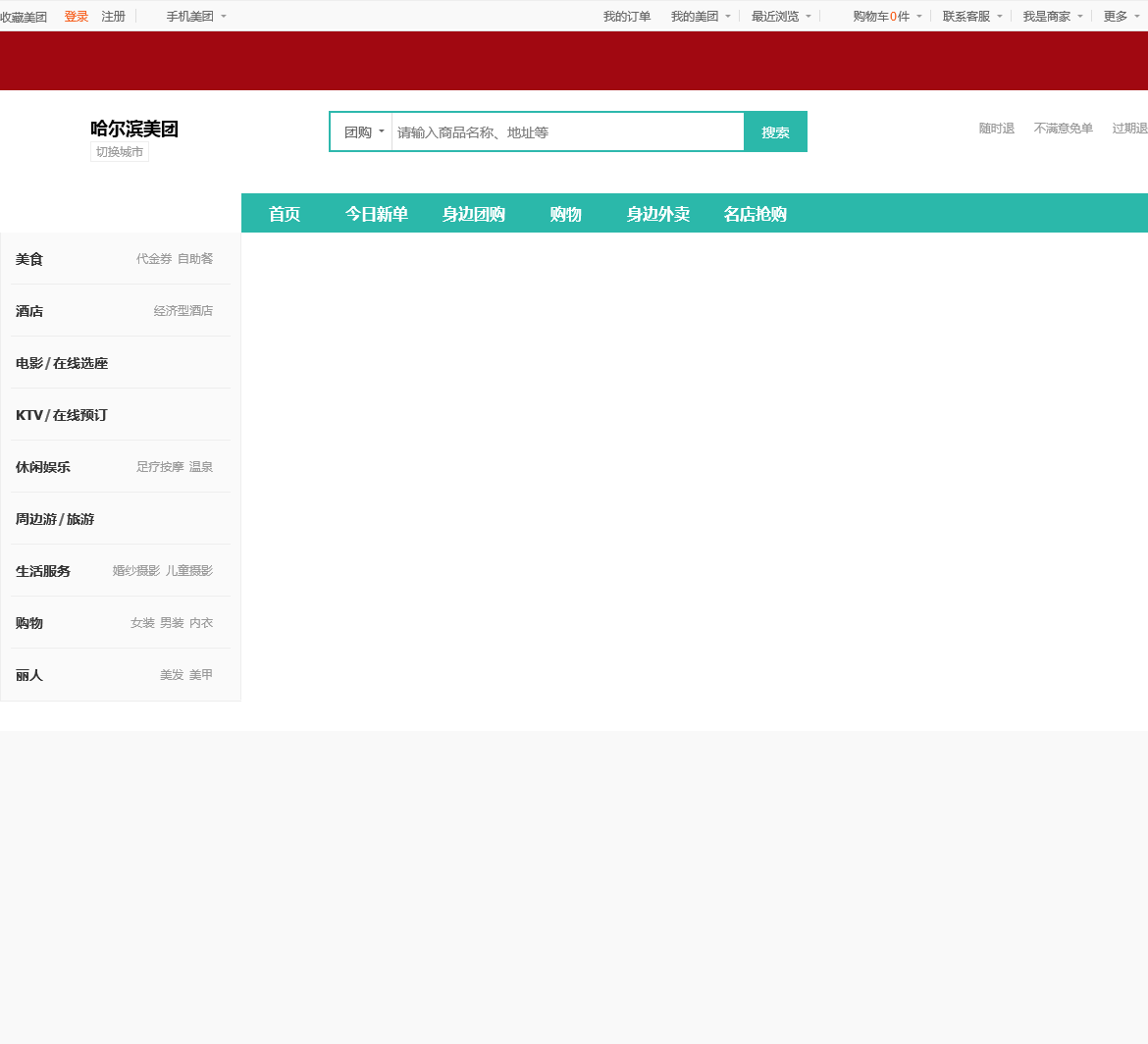Image resolution: width=1148 pixels, height=1044 pixels.
Task: Select 婚纱摄影 subcategory
Action: (136, 570)
